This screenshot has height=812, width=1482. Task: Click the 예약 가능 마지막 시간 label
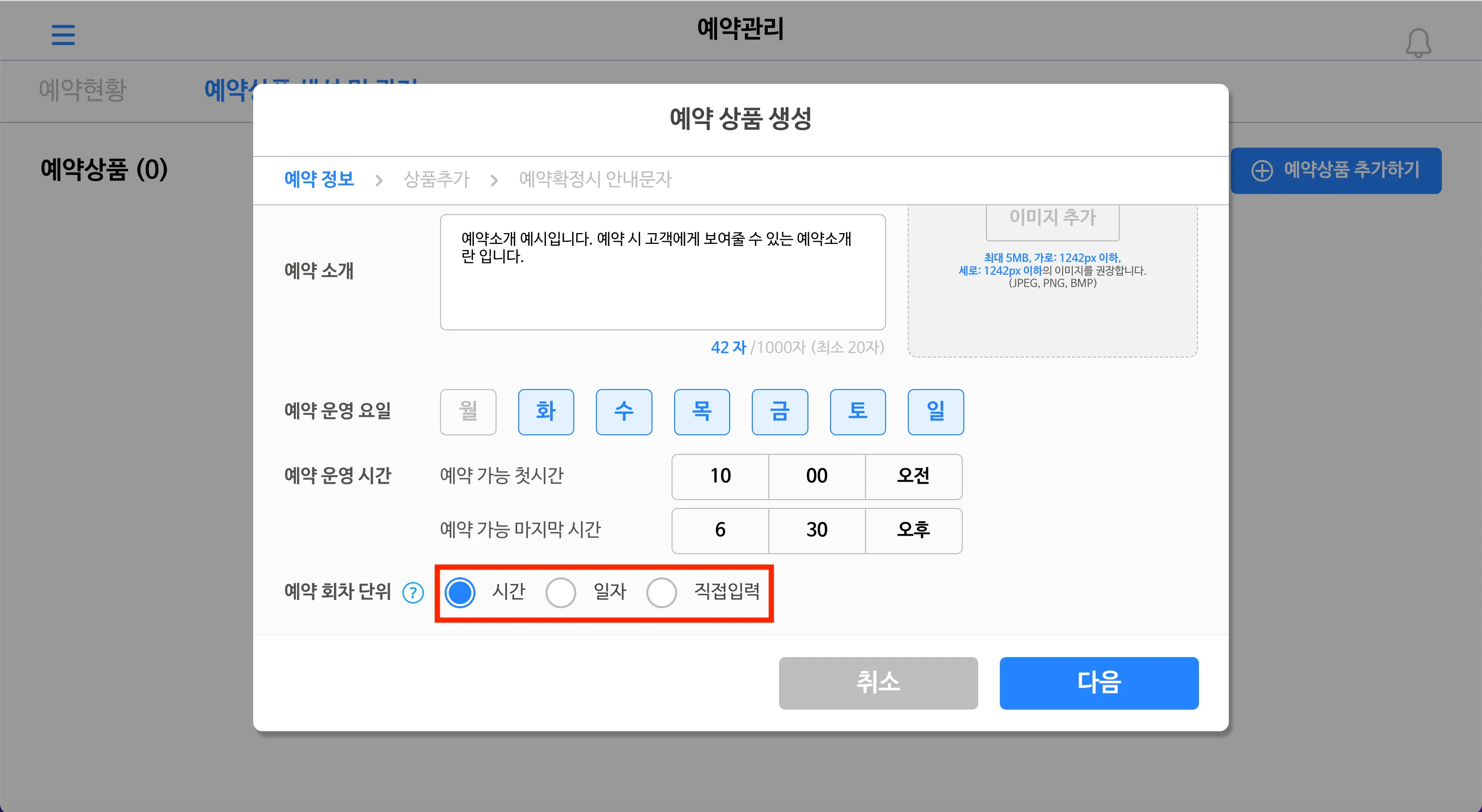(520, 529)
